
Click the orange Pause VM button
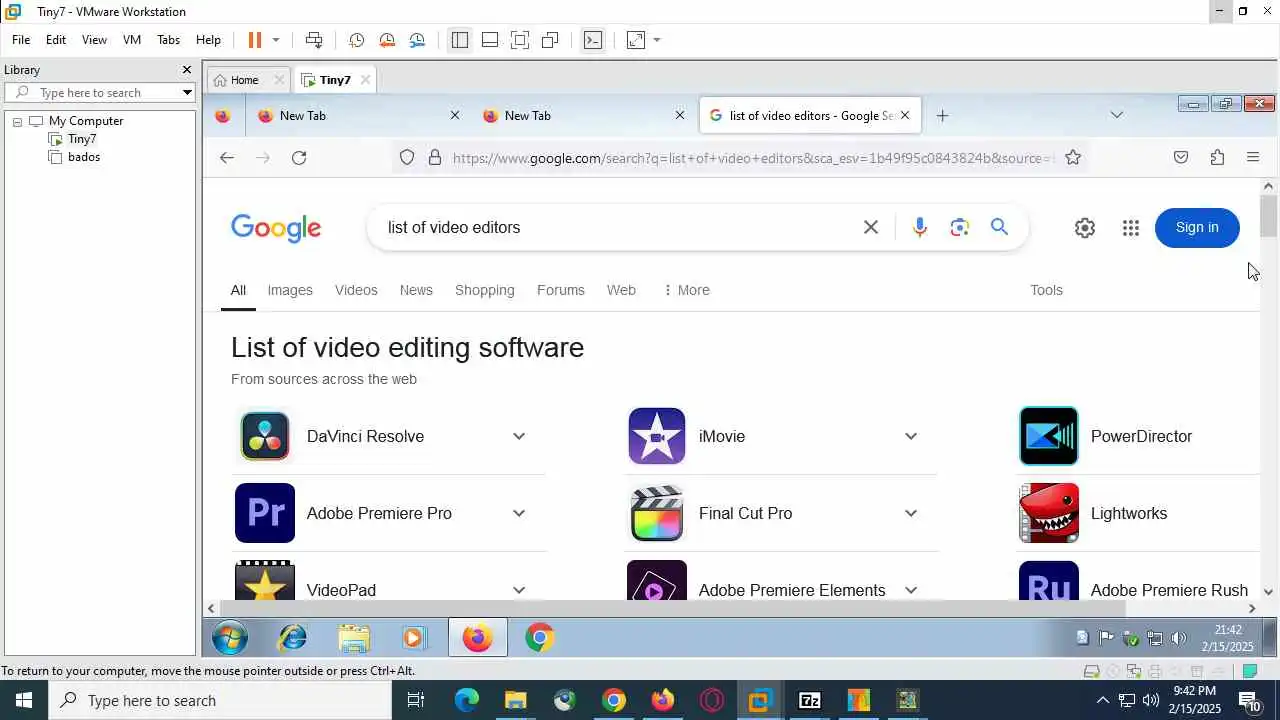tap(254, 40)
